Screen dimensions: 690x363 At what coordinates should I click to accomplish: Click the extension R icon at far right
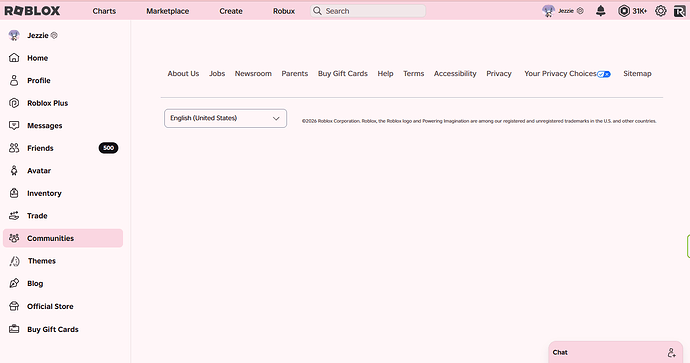(679, 11)
